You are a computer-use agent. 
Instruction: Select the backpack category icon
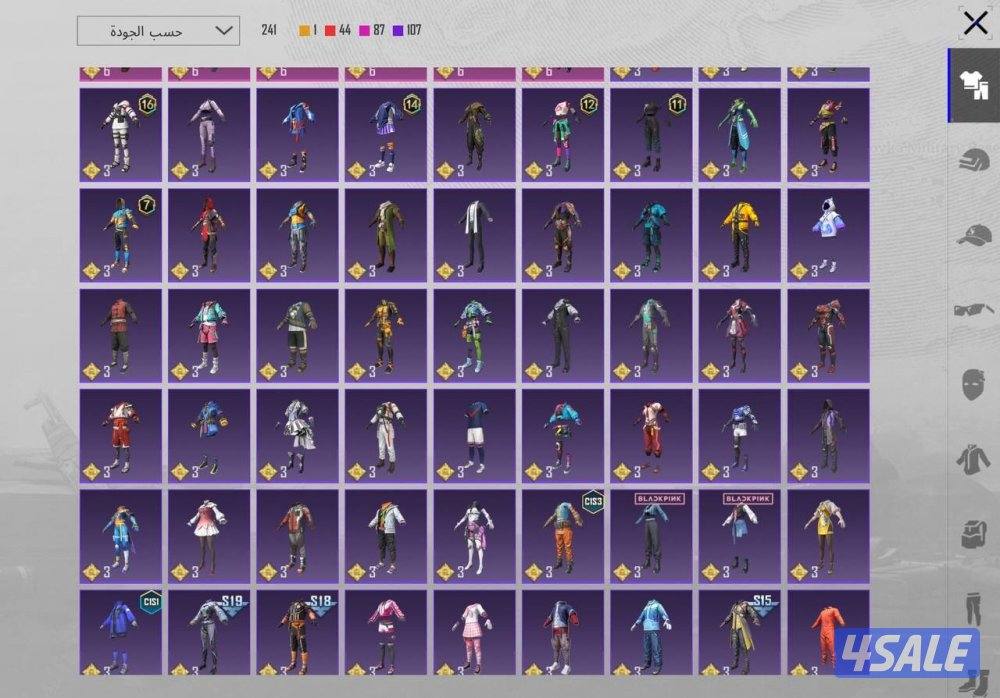[x=971, y=534]
